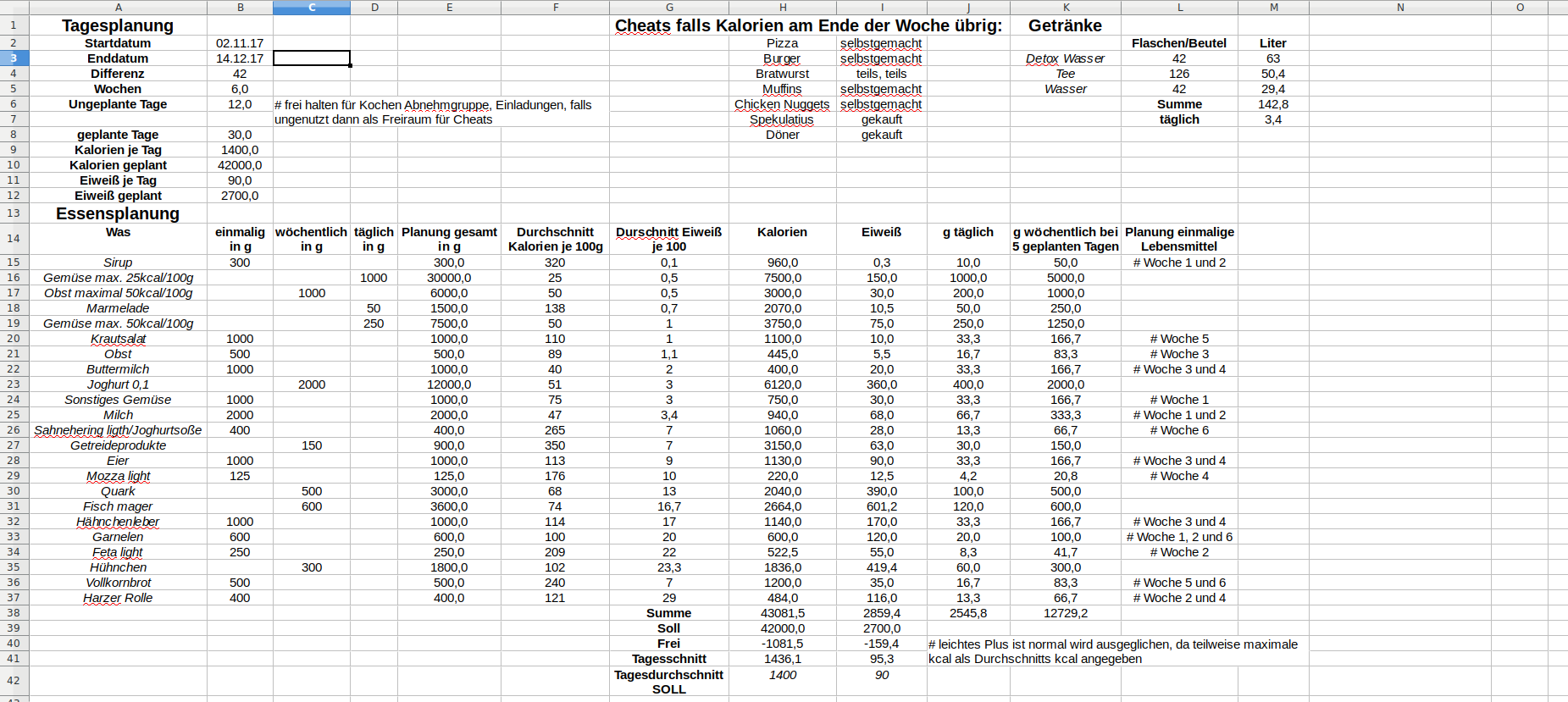Viewport: 1568px width, 702px height.
Task: Click the 'Harzer Rolle' cell
Action: click(118, 598)
